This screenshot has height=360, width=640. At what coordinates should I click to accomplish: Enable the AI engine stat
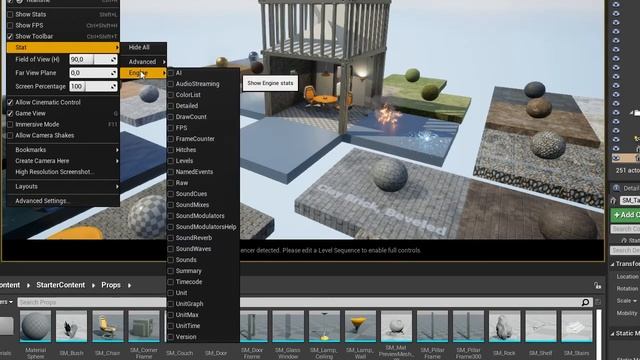171,73
